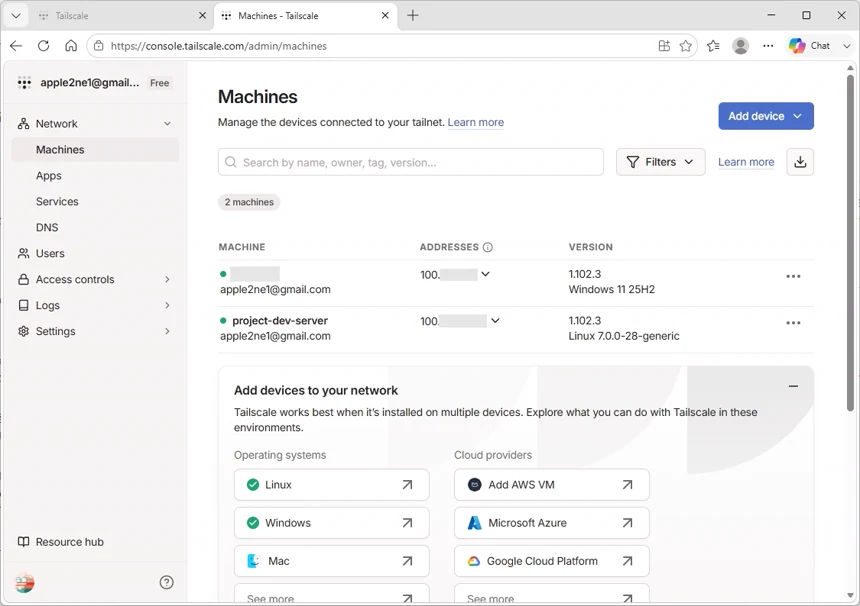Click Learn more link under Machines heading
The image size is (860, 606).
click(476, 122)
